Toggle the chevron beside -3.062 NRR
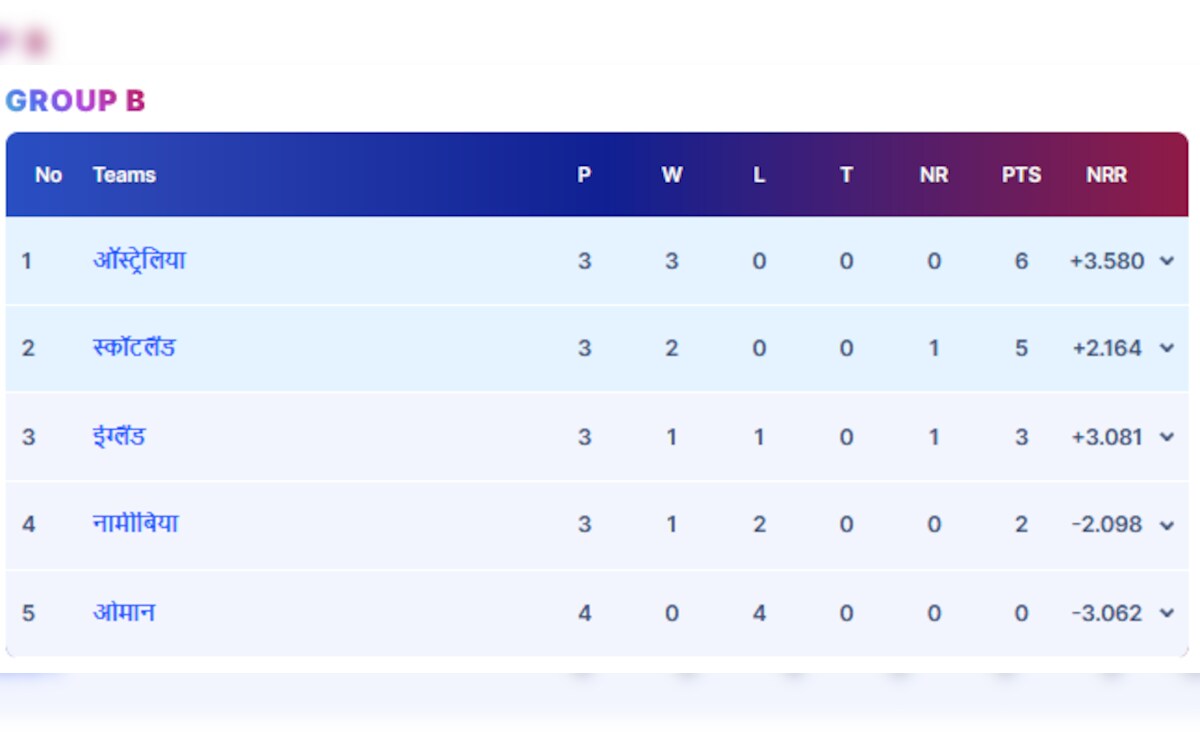Image resolution: width=1200 pixels, height=738 pixels. coord(1166,613)
